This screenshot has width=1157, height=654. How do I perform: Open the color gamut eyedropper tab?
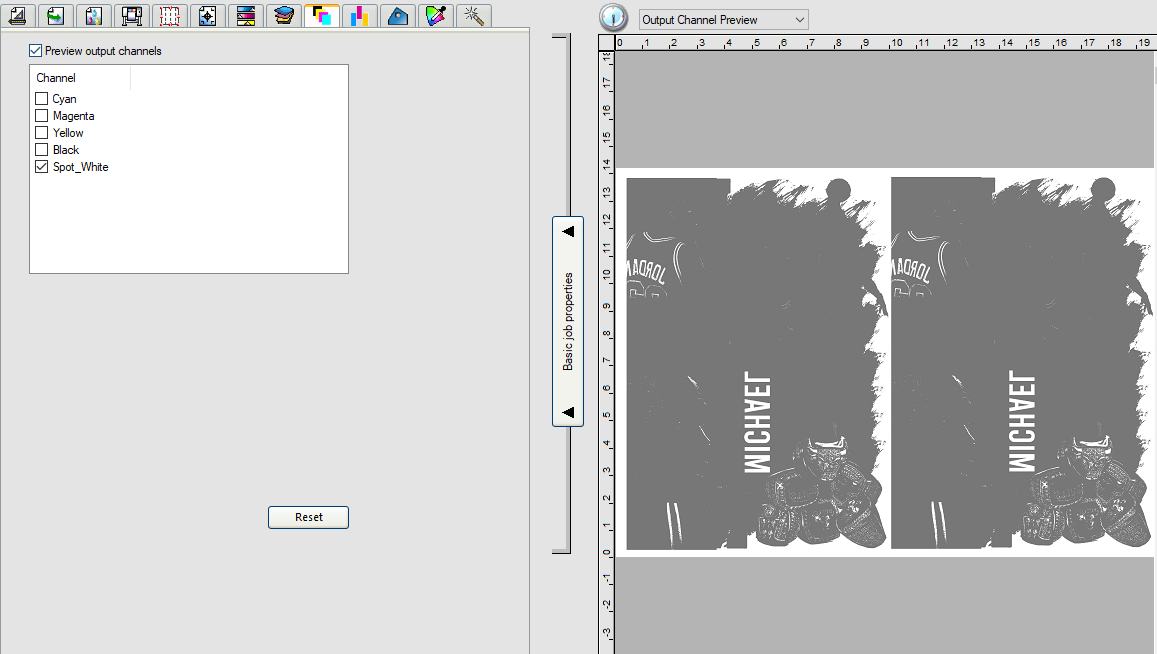[435, 16]
